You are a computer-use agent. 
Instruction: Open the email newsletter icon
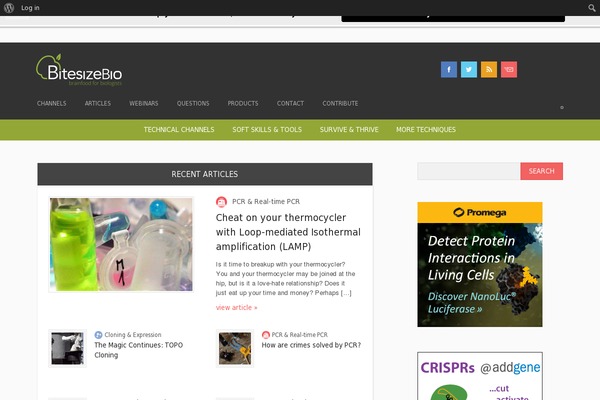[509, 70]
